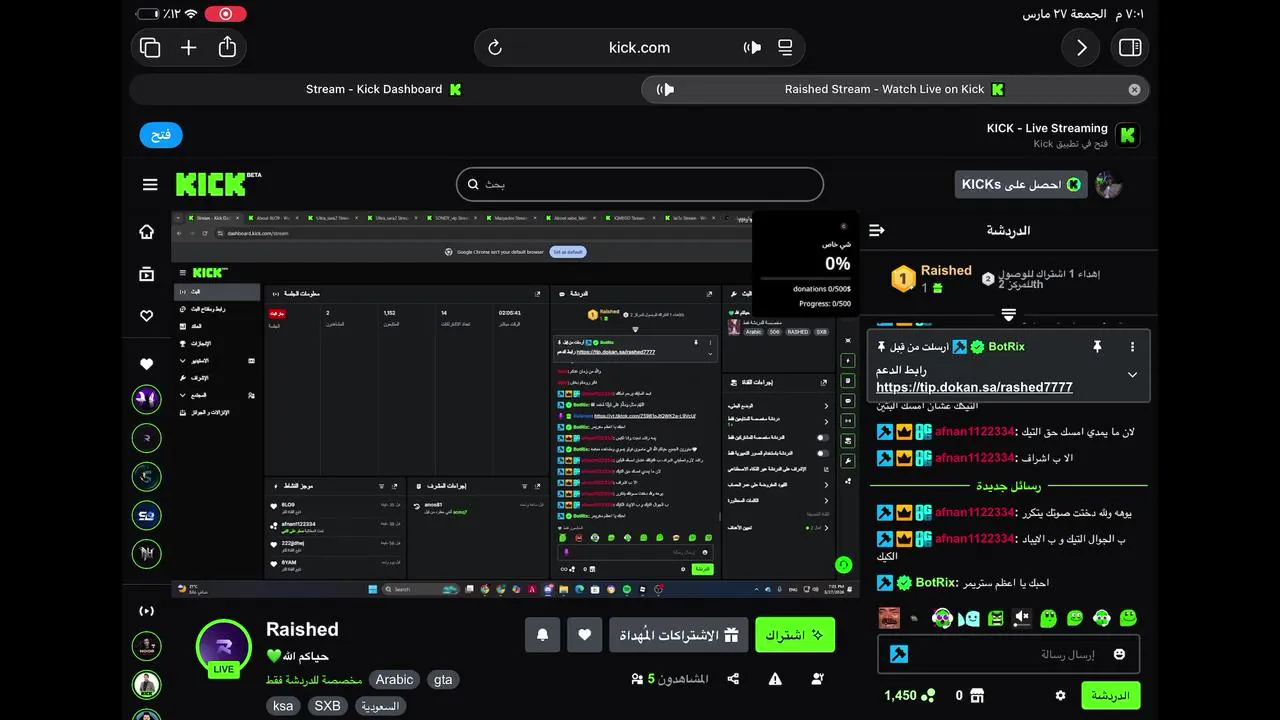Image resolution: width=1280 pixels, height=720 pixels.
Task: Open the S2 followed channel avatar in sidebar
Action: point(147,514)
